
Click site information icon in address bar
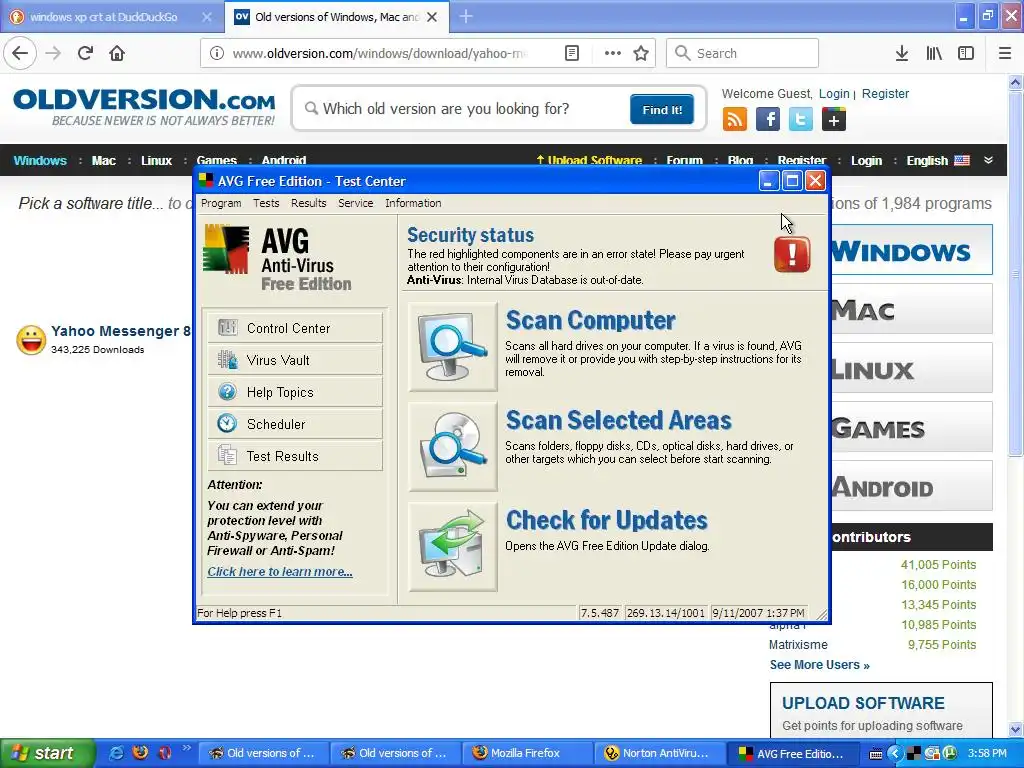tap(217, 53)
